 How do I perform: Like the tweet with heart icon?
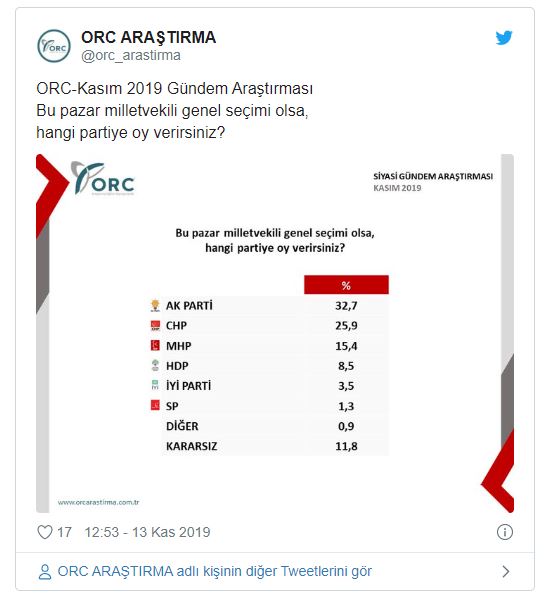point(45,532)
